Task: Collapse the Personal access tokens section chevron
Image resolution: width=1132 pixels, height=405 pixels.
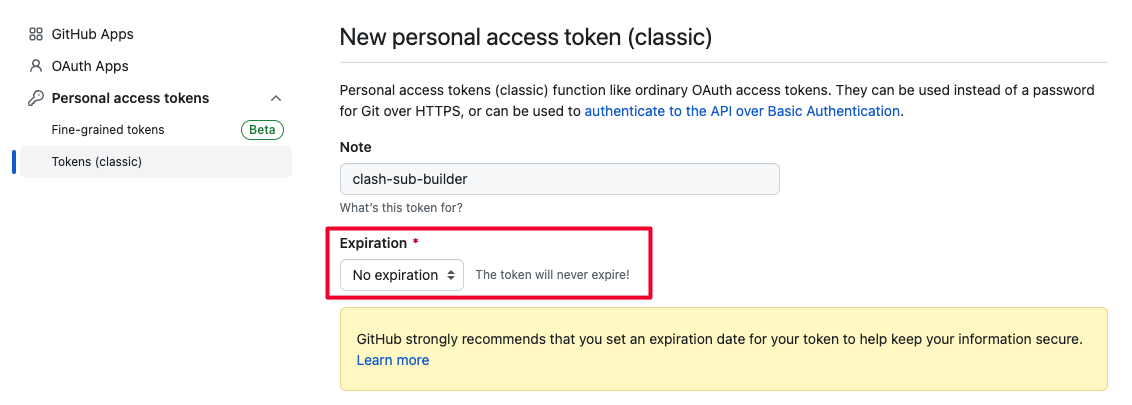Action: [x=276, y=98]
